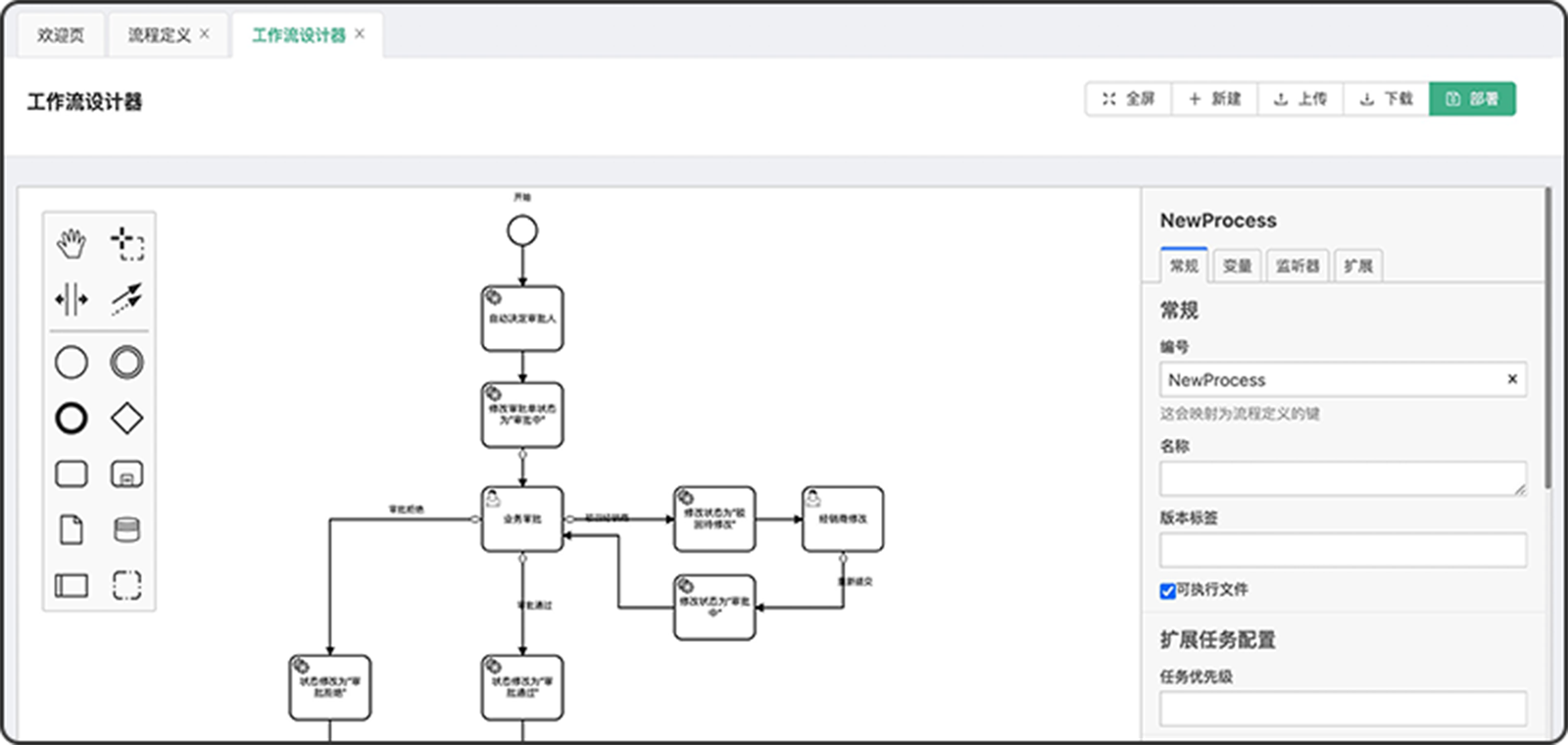1568x745 pixels.
Task: Click the 全屏 fullscreen button
Action: click(x=1129, y=99)
